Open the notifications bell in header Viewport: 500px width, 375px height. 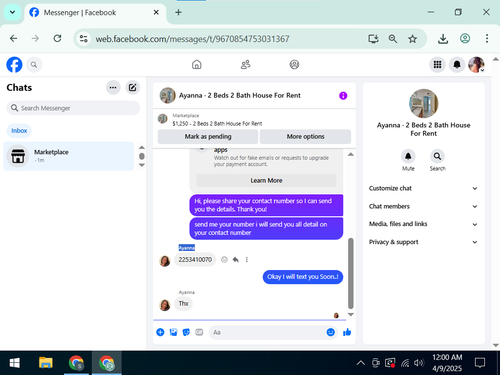pos(457,64)
